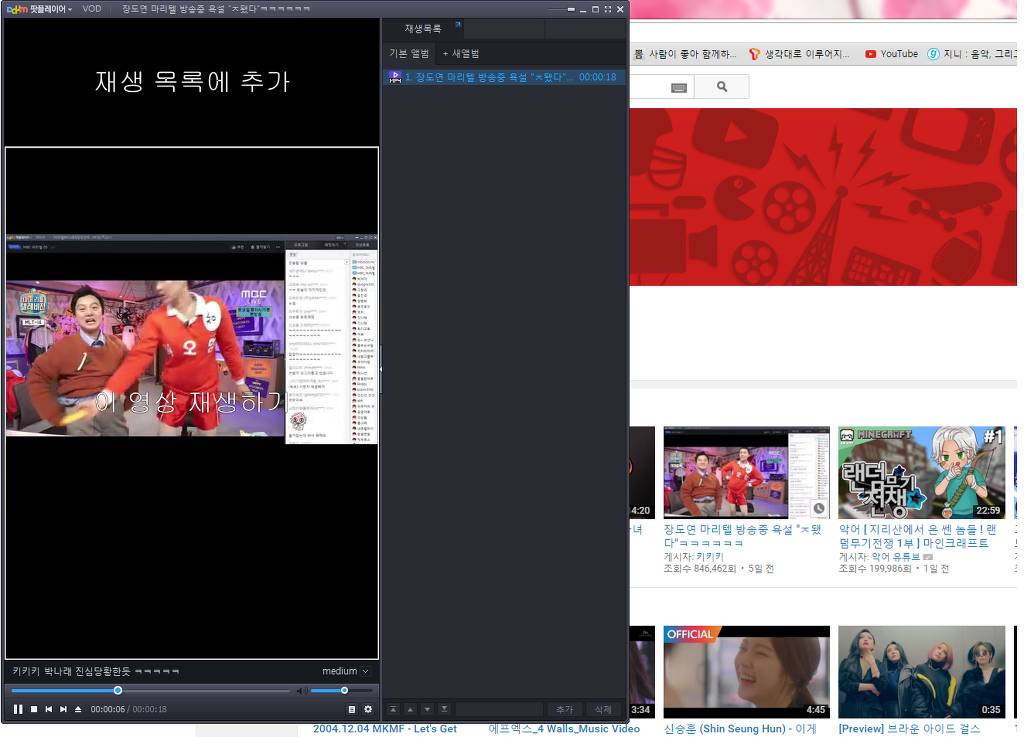The width and height of the screenshot is (1024, 737).
Task: Mute the player volume speaker icon
Action: pyautogui.click(x=301, y=691)
